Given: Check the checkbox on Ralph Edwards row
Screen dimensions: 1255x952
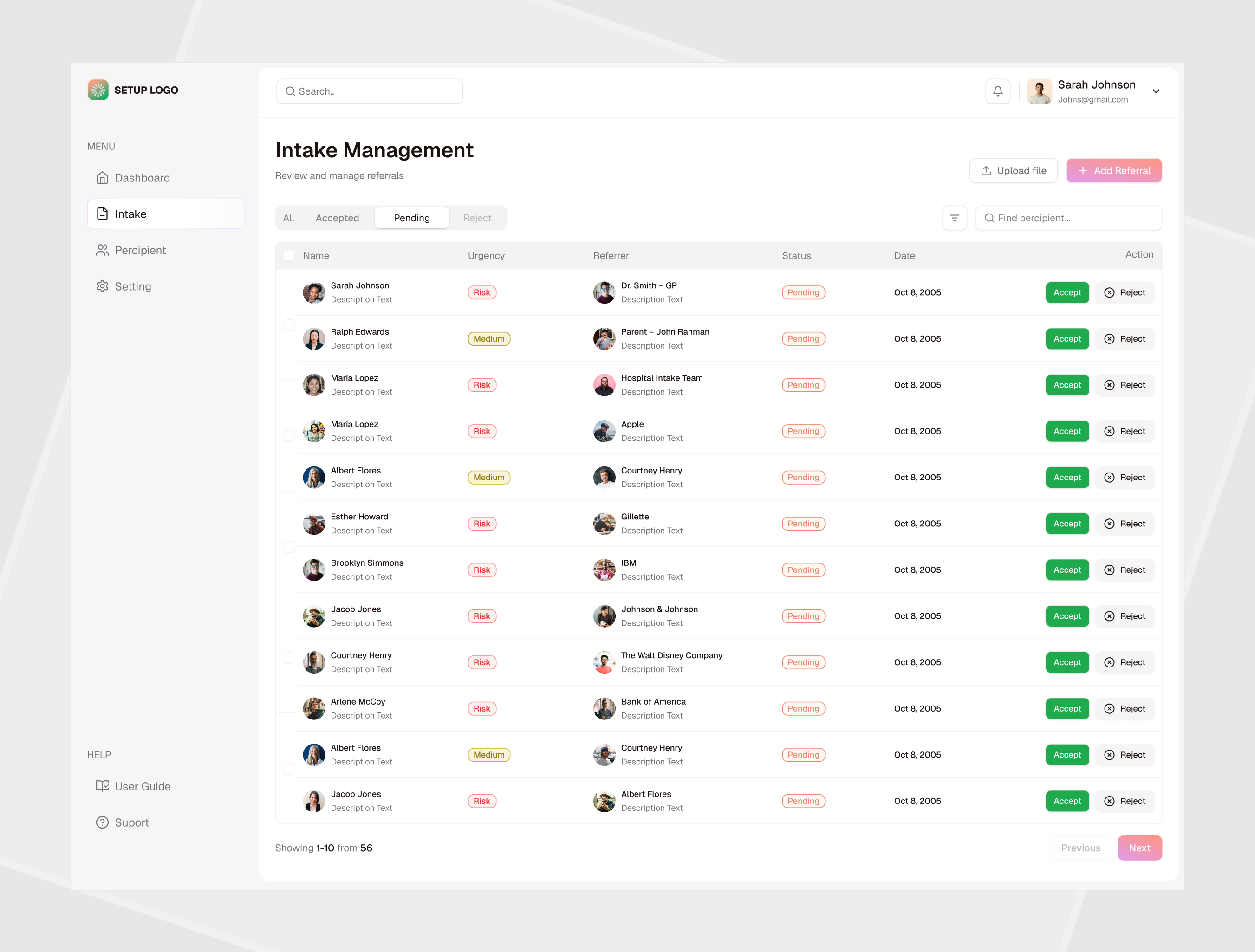Looking at the screenshot, I should click(x=289, y=324).
